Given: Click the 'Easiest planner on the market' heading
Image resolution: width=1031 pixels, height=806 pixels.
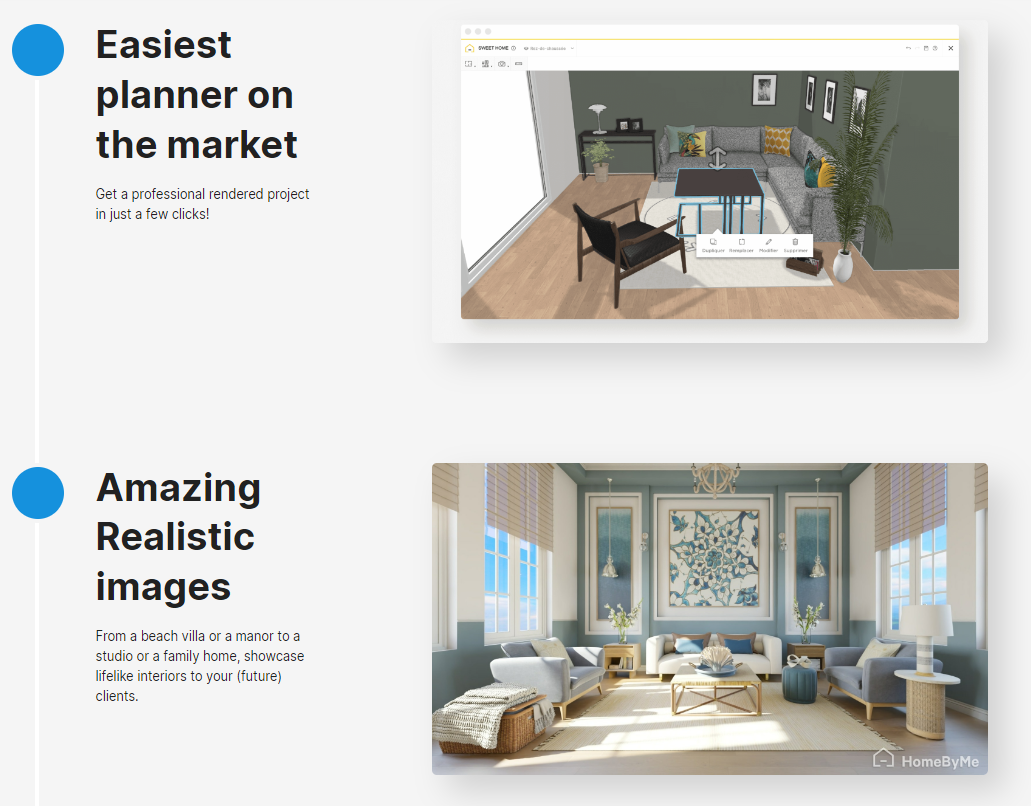Looking at the screenshot, I should (197, 94).
